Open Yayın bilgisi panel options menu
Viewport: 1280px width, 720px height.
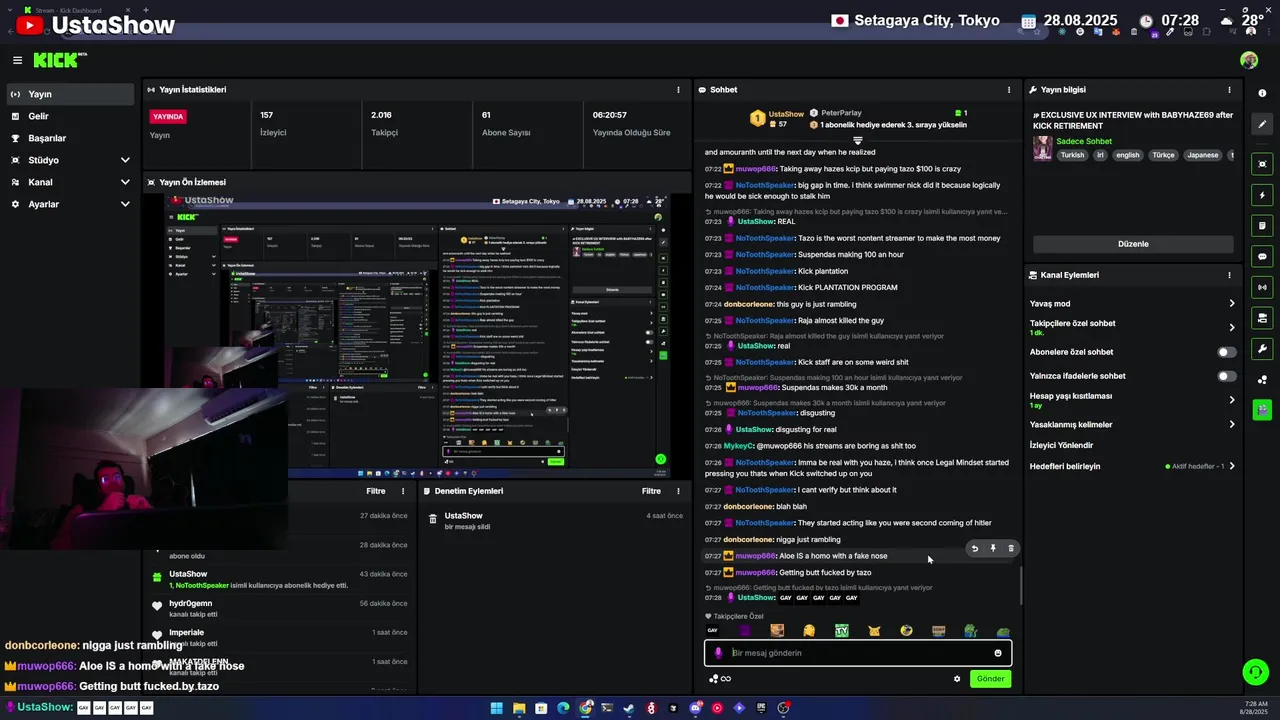(1229, 90)
